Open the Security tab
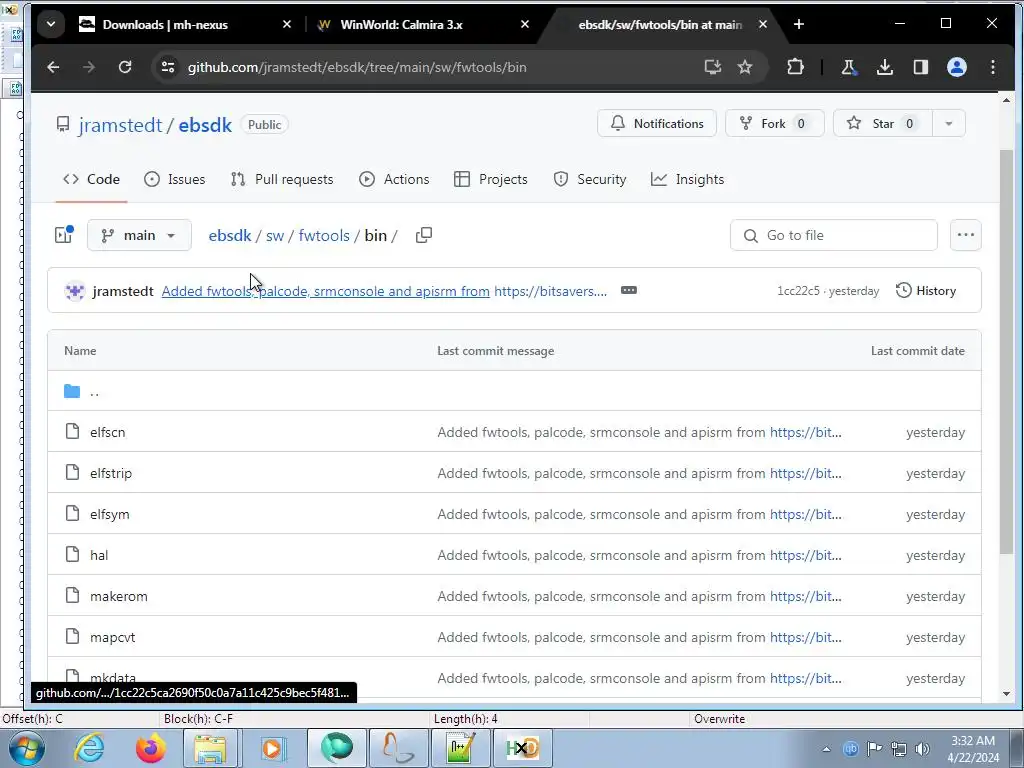 click(x=590, y=179)
